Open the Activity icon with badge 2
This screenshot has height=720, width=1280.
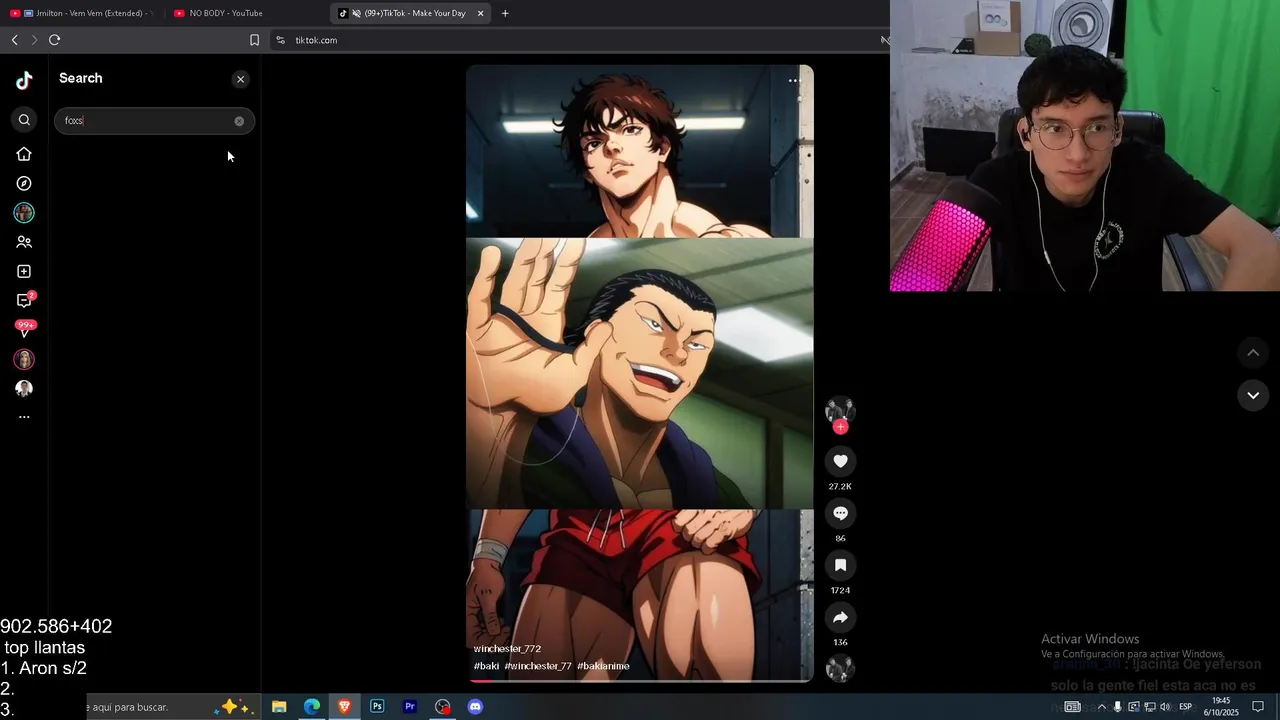click(x=25, y=300)
